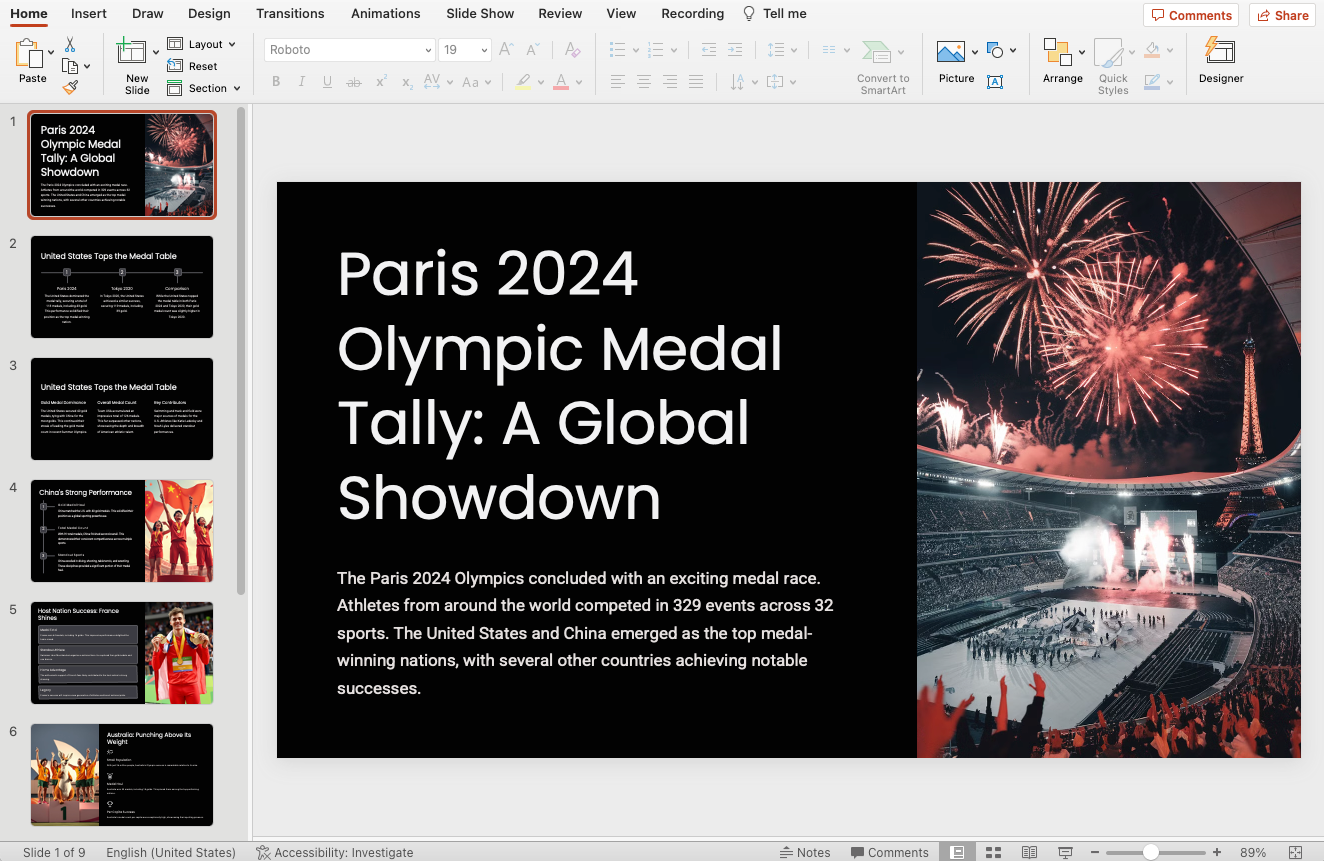
Task: Fit slide to current window
Action: (x=1296, y=852)
